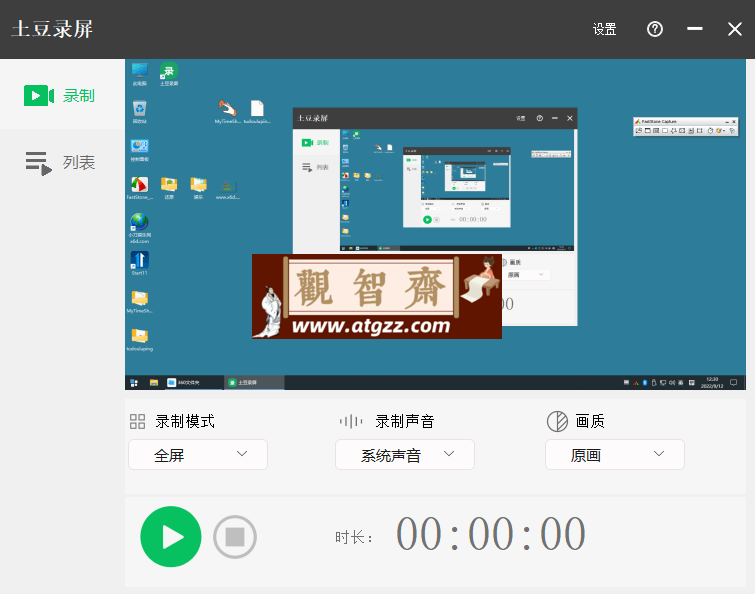
Task: Click the 时长 label
Action: pos(354,537)
